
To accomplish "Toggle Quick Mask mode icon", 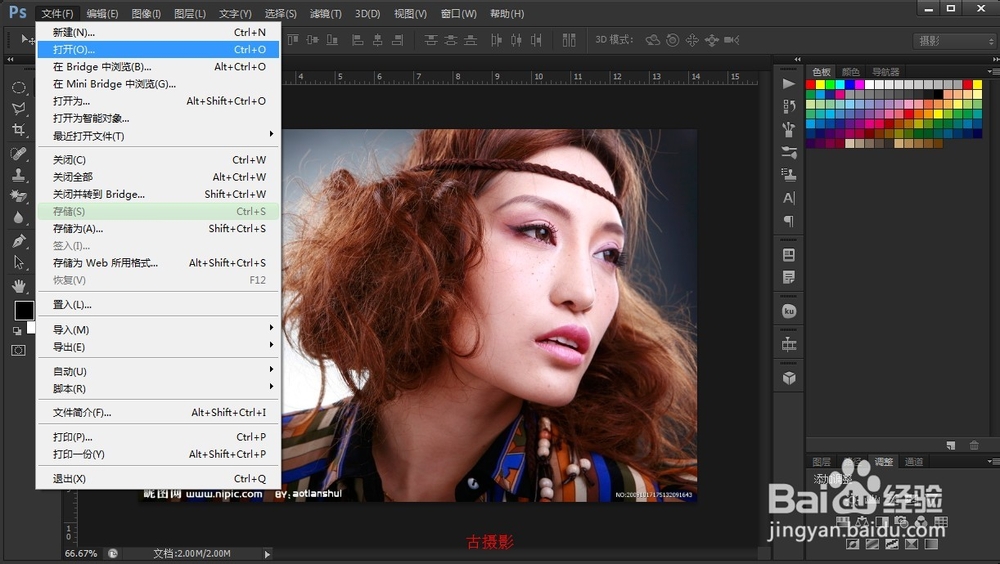I will [x=18, y=351].
